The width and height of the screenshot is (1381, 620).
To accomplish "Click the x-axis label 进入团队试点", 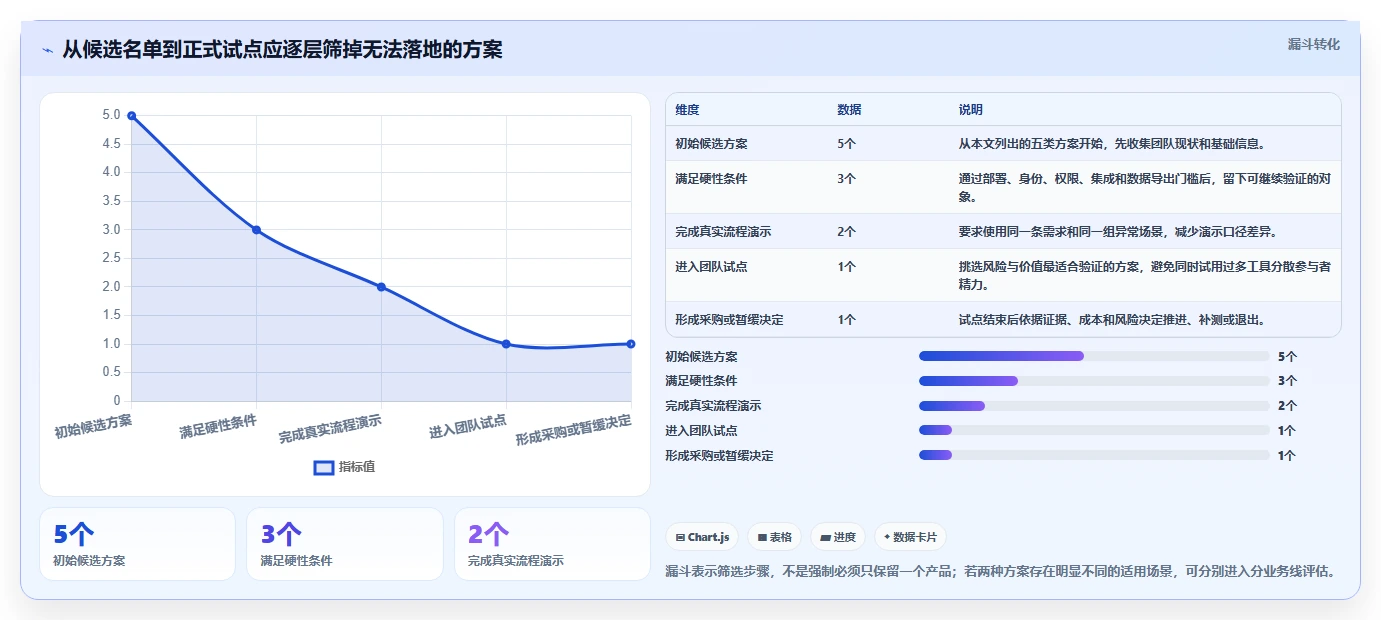I will (x=468, y=427).
